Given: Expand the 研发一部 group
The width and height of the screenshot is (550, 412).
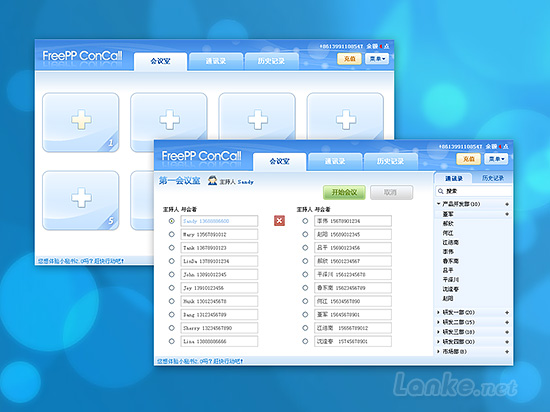Looking at the screenshot, I should pos(438,312).
